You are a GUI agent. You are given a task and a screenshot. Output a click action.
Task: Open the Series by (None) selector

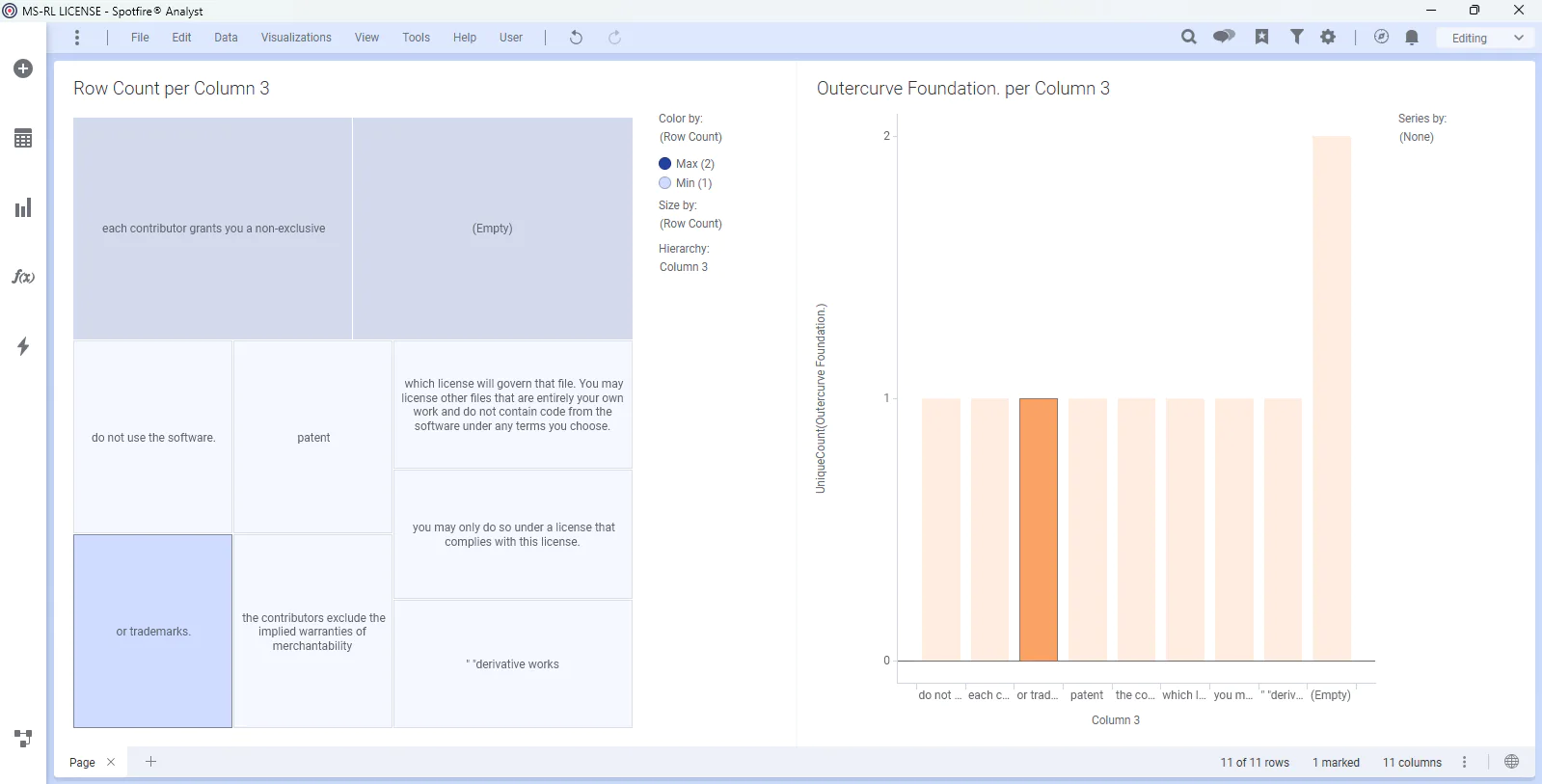1417,137
